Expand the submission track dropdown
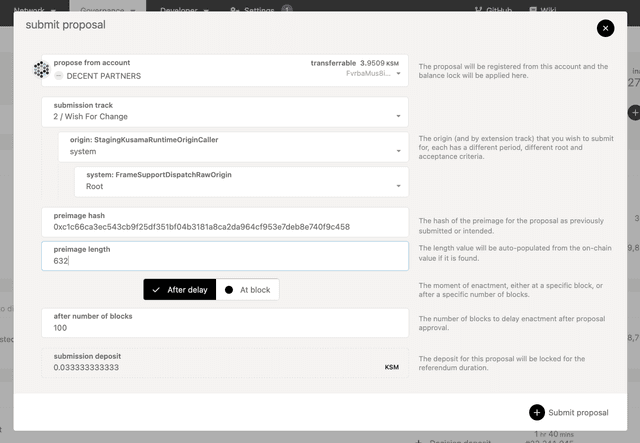640x443 pixels. [x=399, y=116]
